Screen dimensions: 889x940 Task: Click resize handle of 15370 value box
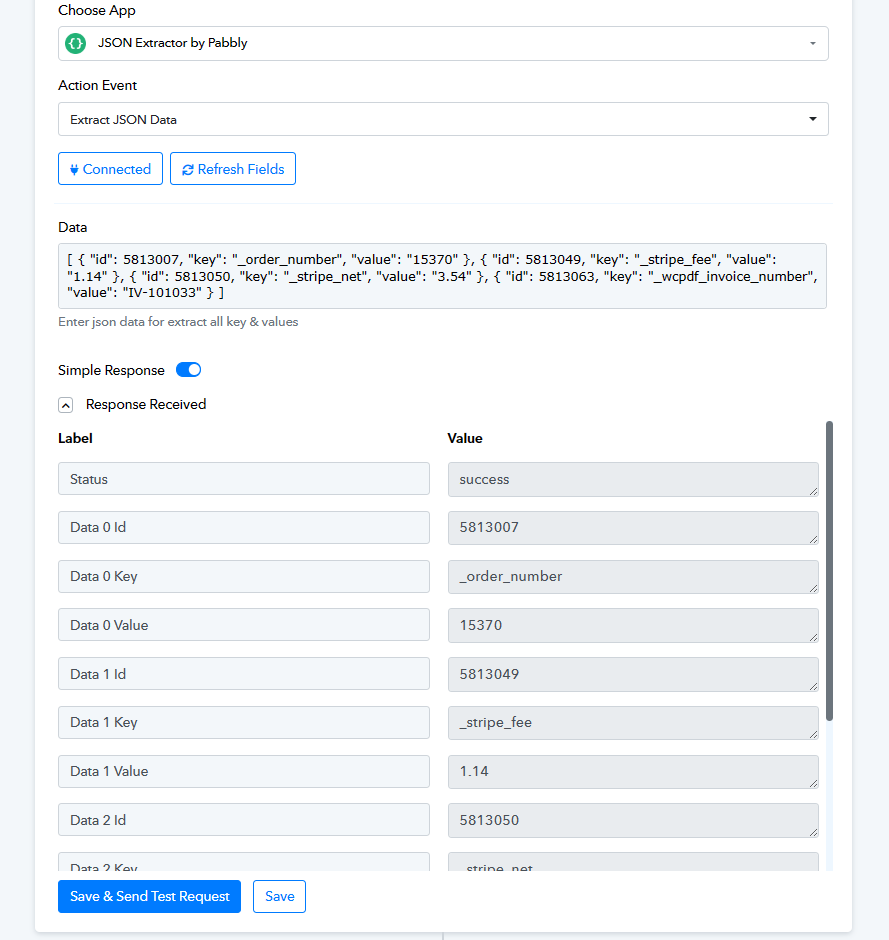tap(813, 637)
